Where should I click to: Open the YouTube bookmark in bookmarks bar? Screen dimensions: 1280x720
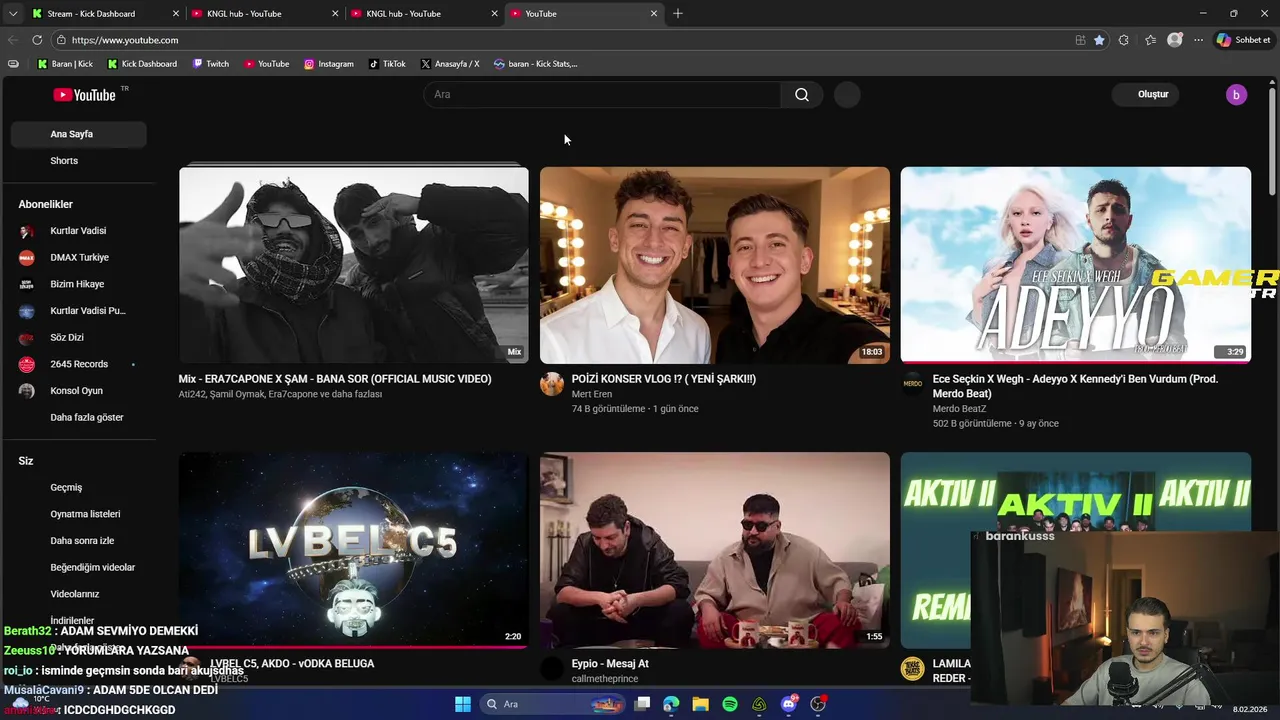pos(267,64)
